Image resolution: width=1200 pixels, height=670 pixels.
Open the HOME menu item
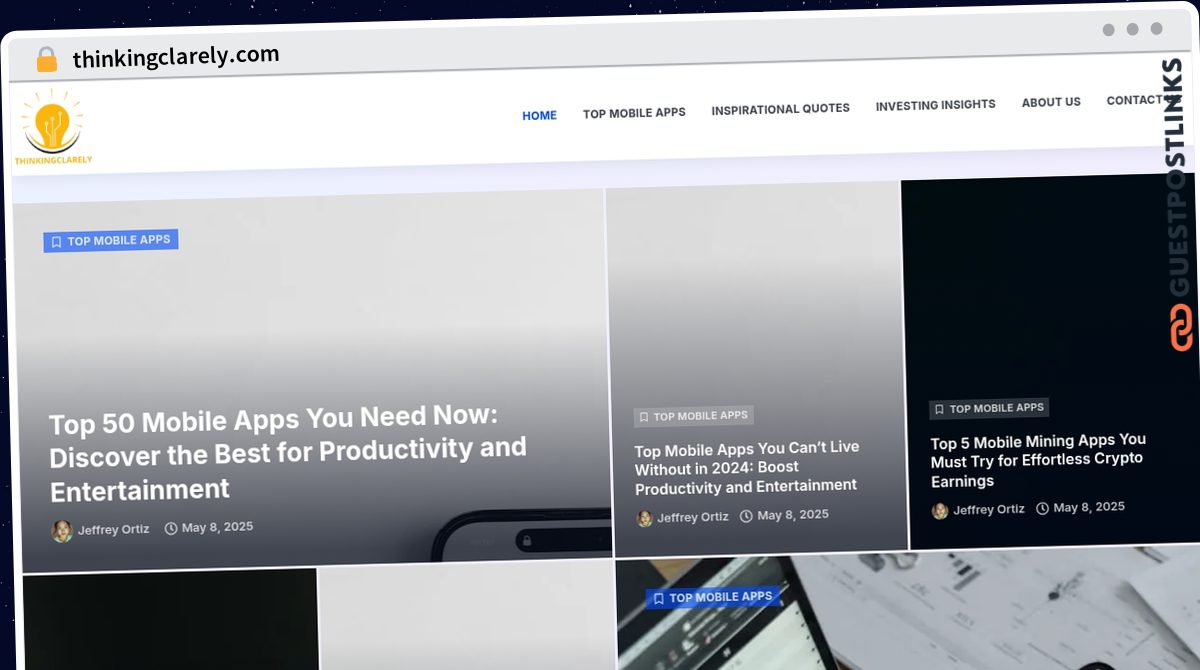[539, 115]
